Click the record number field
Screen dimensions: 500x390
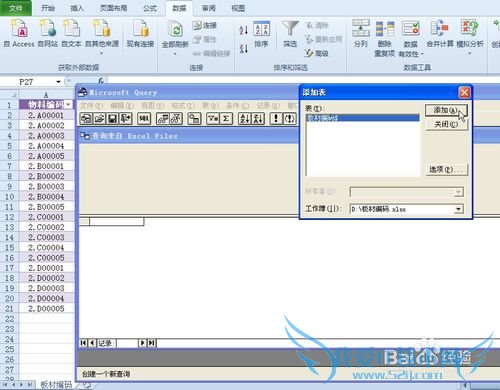pos(127,343)
